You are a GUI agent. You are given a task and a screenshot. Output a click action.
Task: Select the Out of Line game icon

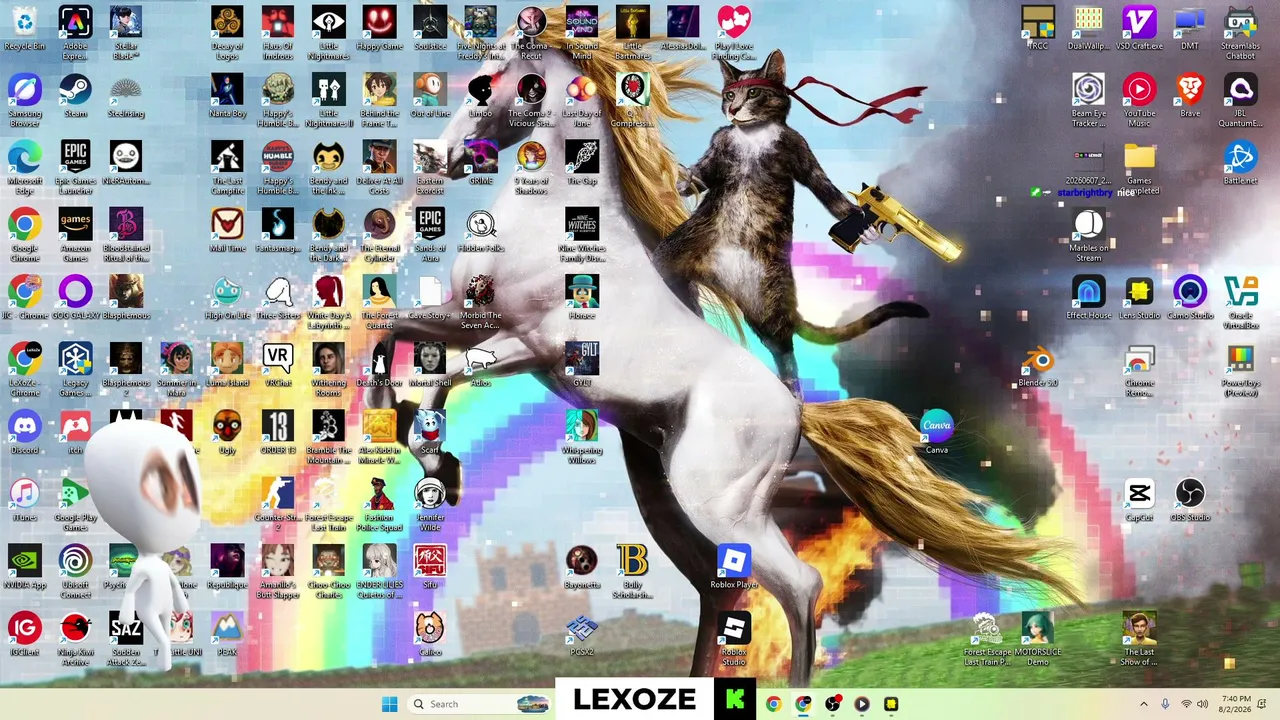(x=430, y=96)
